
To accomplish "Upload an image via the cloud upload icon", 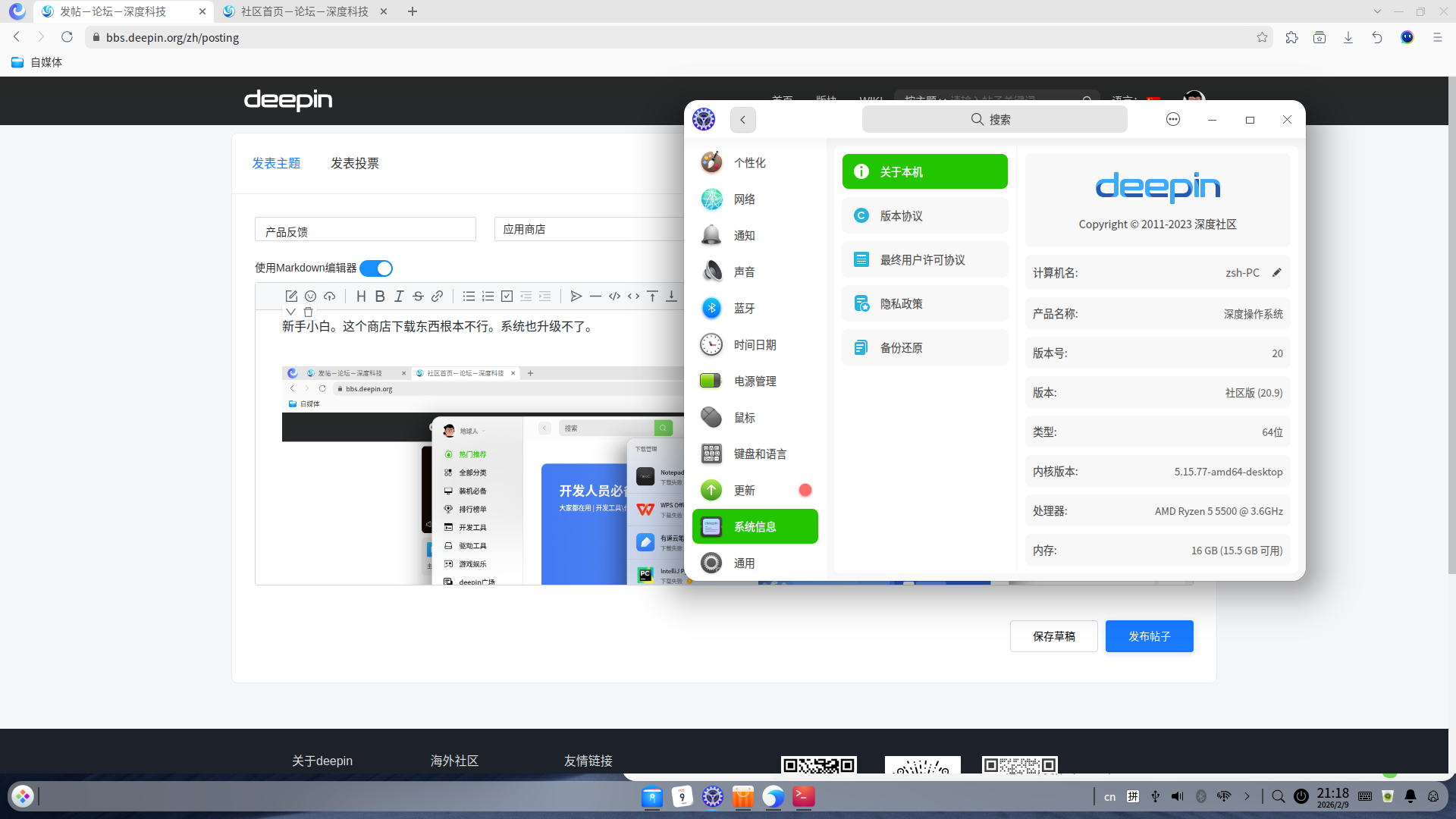I will coord(329,296).
